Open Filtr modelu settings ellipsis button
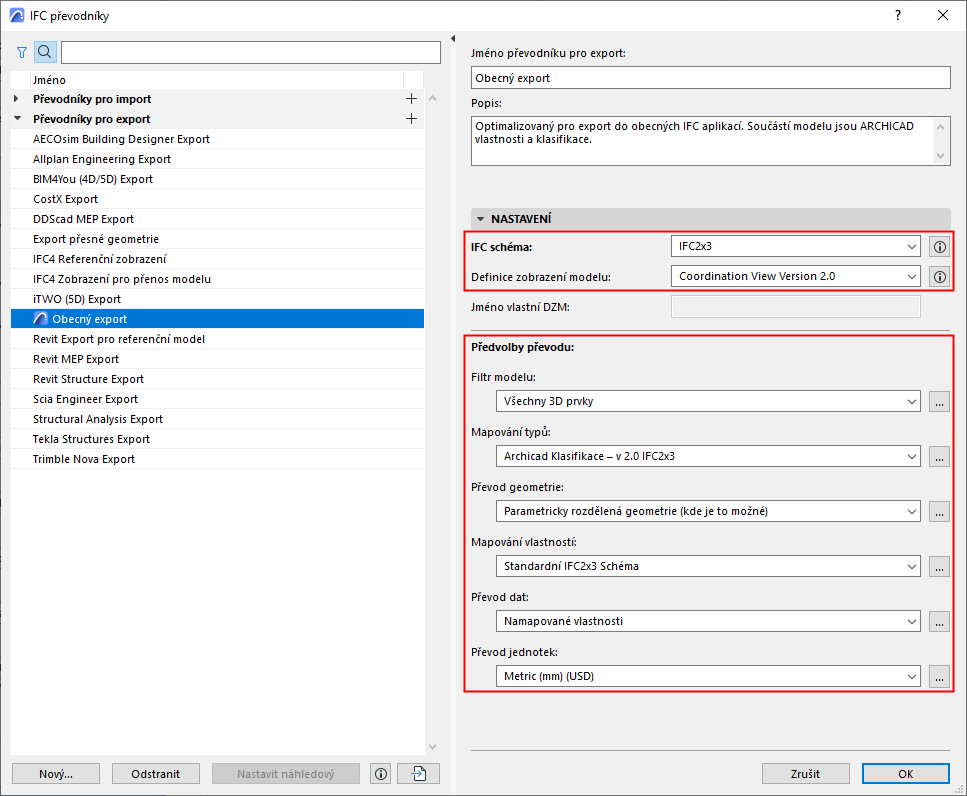Screen dimensions: 967x796 [x=939, y=401]
